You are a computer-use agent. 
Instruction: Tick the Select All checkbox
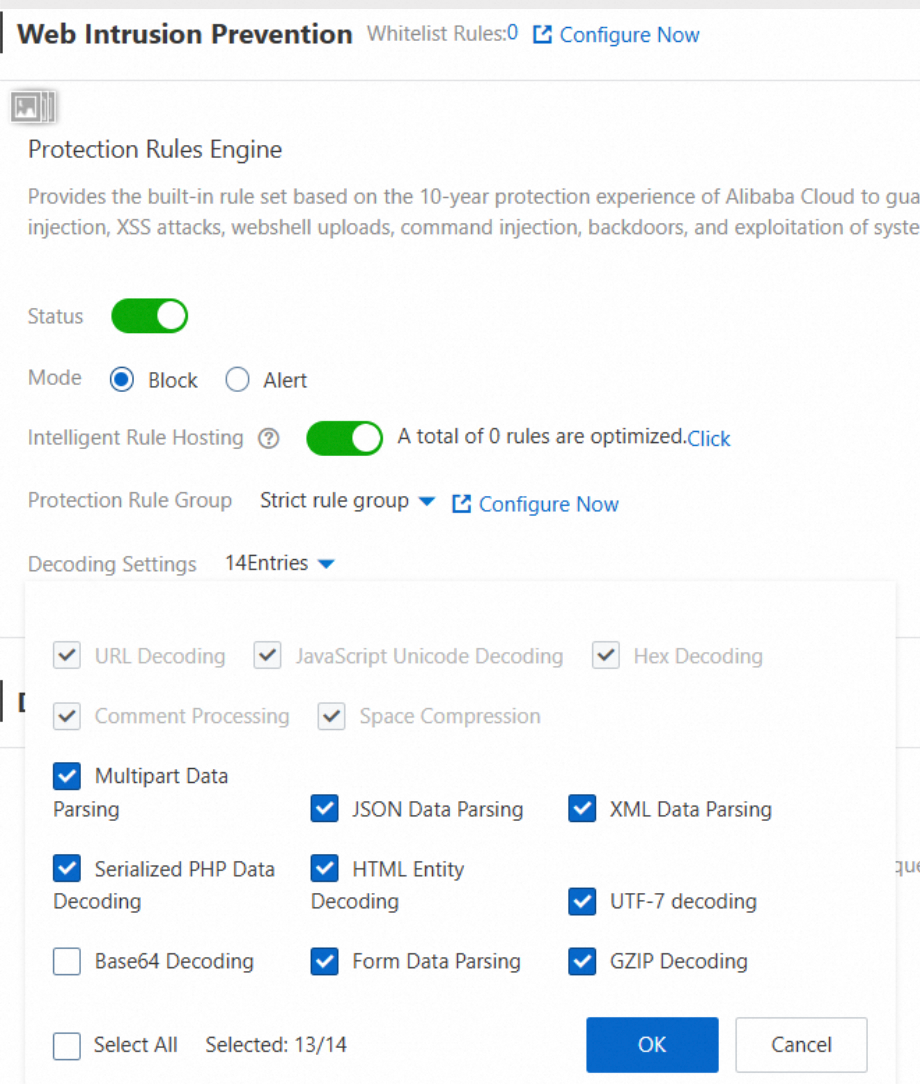(67, 1046)
